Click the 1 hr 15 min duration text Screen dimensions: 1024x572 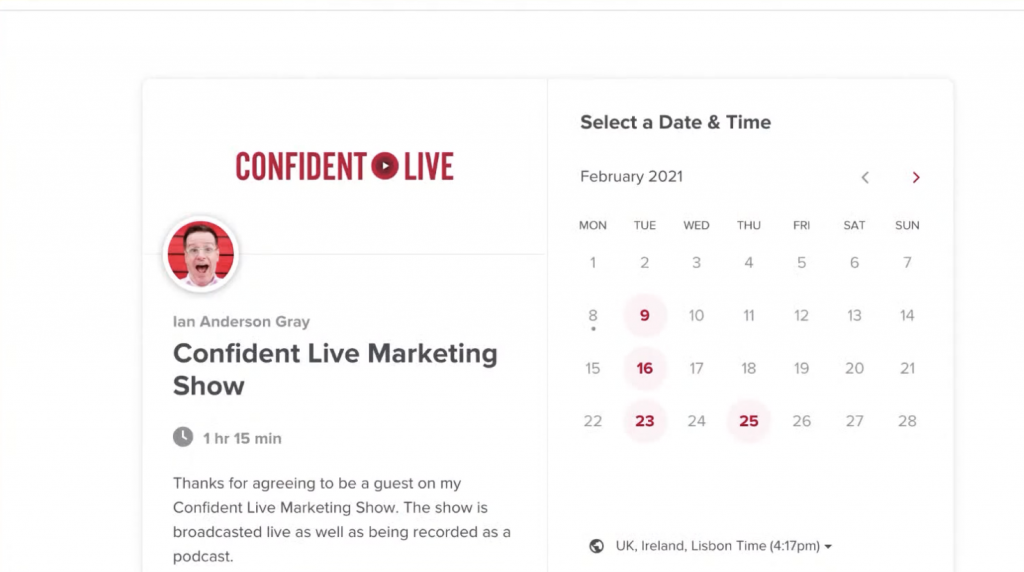[x=242, y=438]
